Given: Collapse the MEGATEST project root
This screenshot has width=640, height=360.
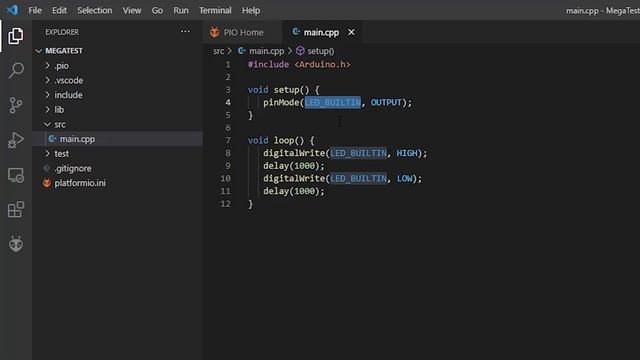Looking at the screenshot, I should pos(39,51).
